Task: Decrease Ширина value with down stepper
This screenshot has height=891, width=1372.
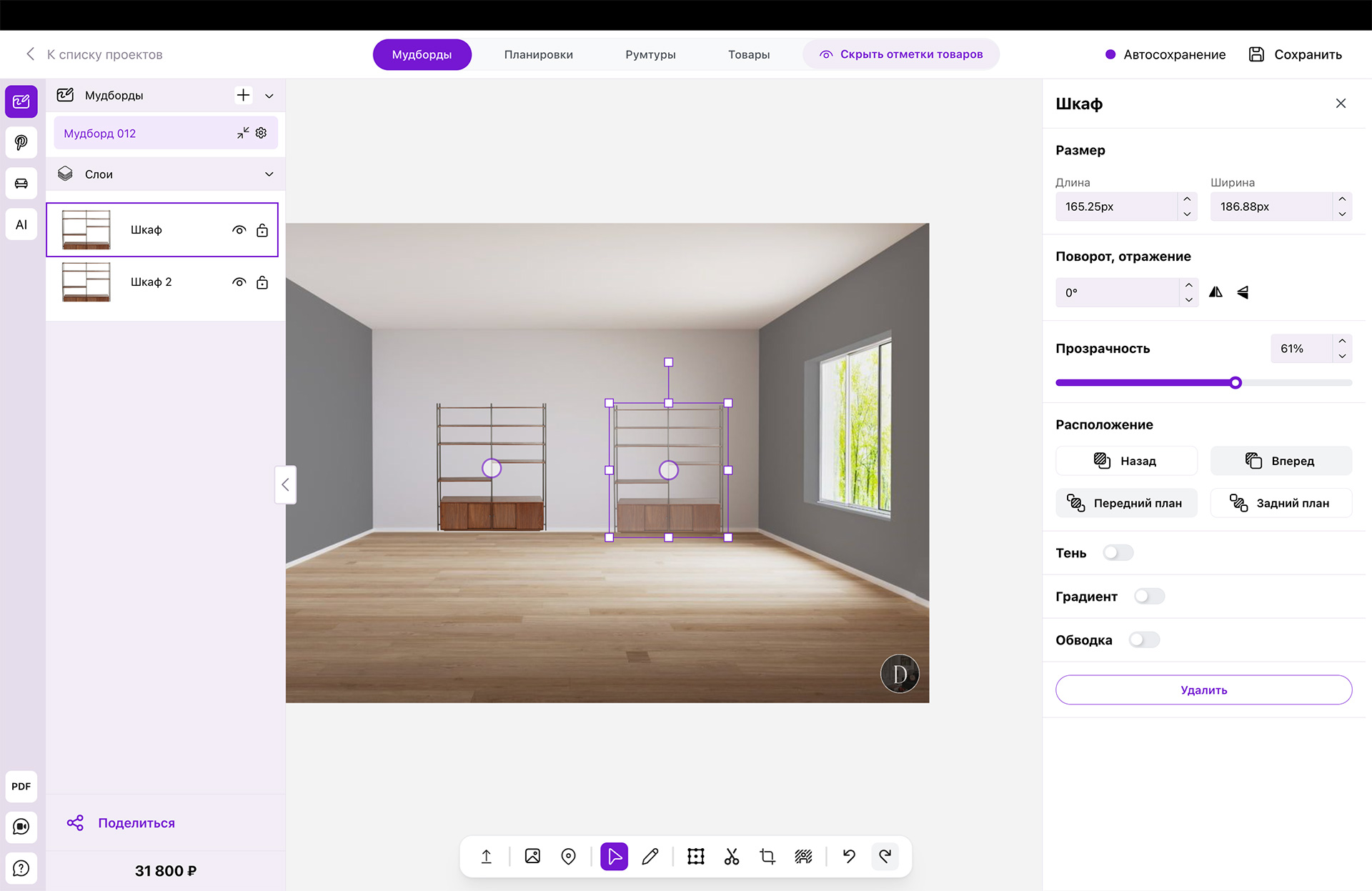Action: tap(1342, 214)
